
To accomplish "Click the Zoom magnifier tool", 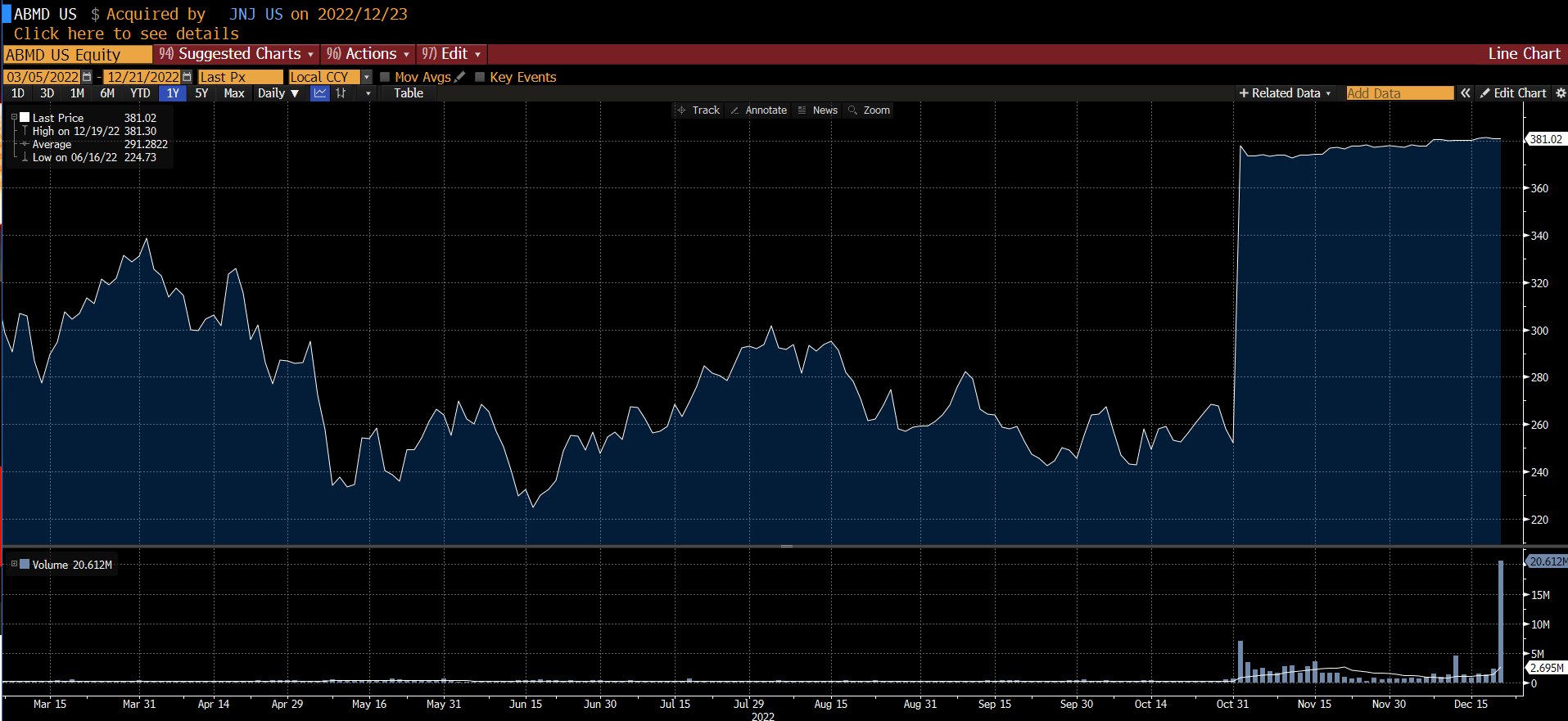I will 869,110.
